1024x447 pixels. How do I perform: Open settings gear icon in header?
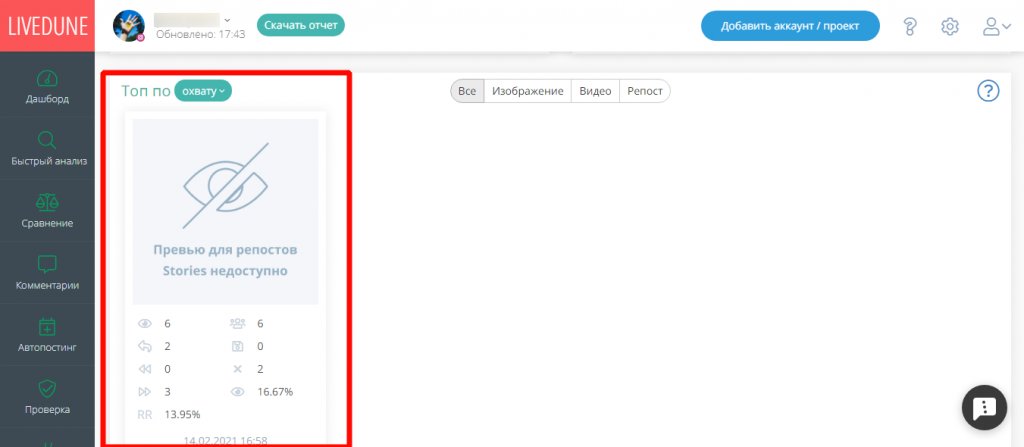(950, 26)
